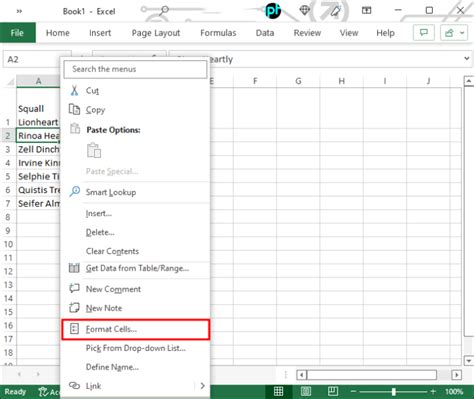Screen dimensions: 474x399
Task: Open the green File tab
Action: point(17,33)
